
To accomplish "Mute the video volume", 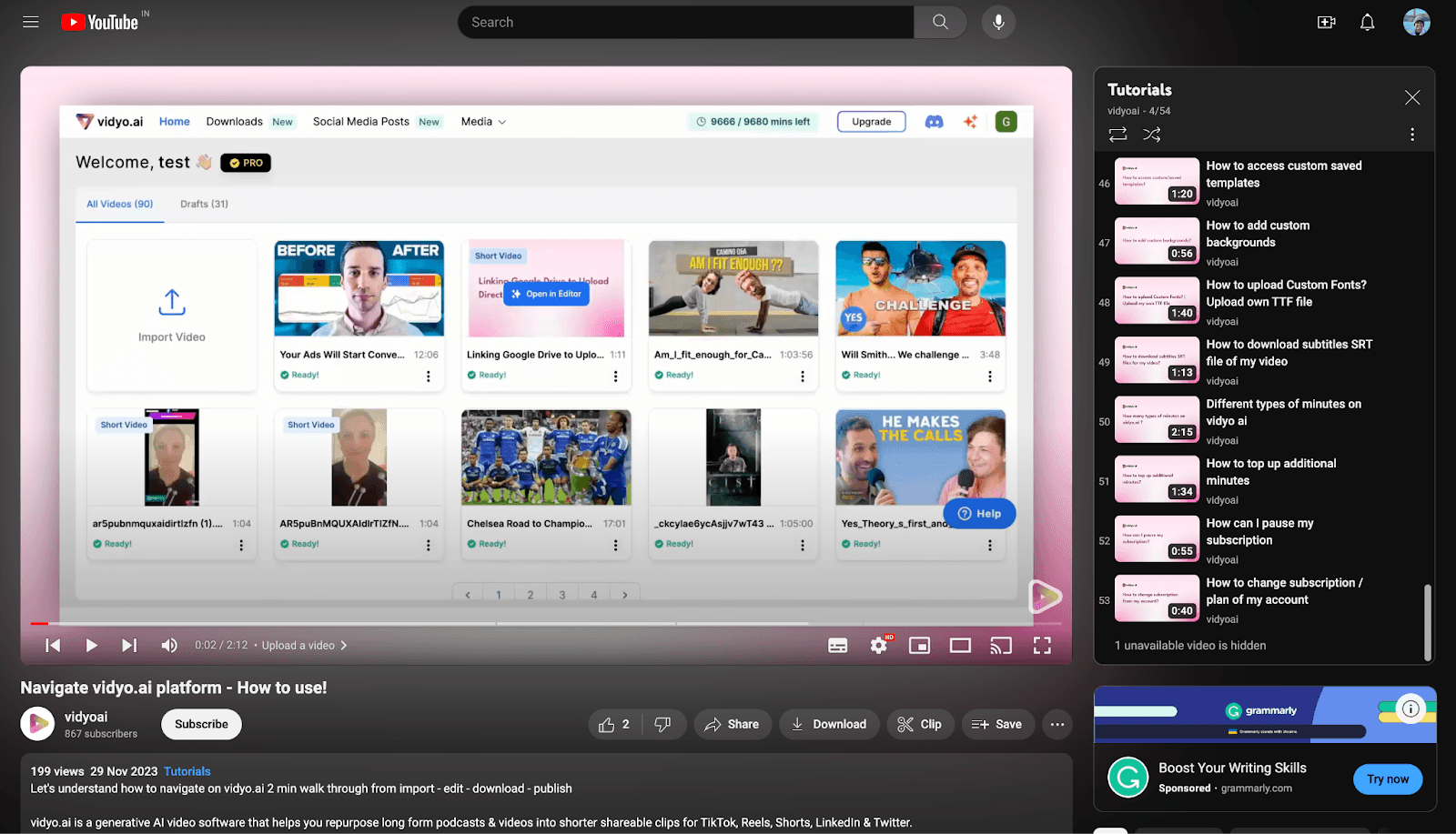I will (x=169, y=645).
